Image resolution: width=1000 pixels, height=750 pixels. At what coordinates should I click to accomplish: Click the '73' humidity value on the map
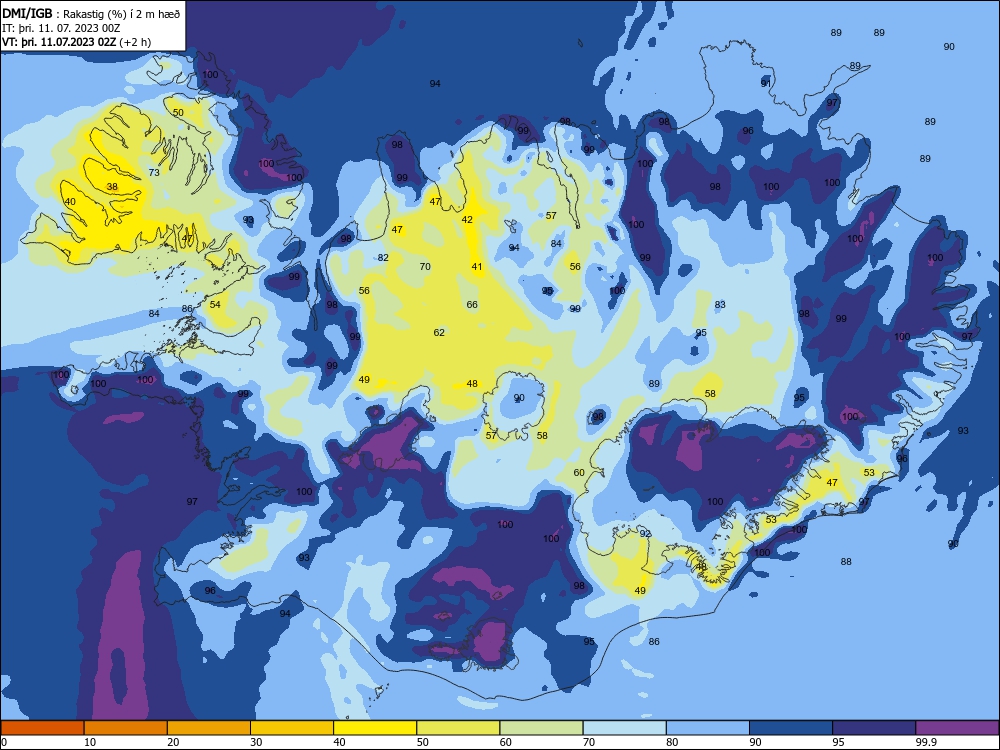coord(154,172)
